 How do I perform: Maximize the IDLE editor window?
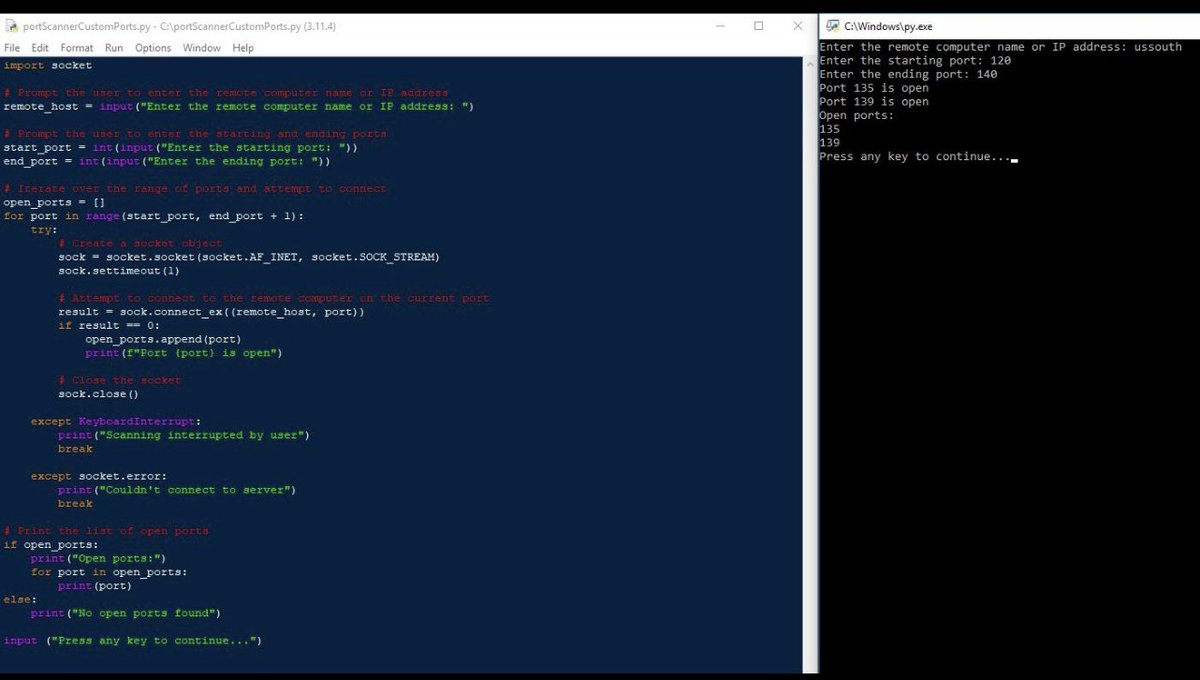tap(758, 27)
